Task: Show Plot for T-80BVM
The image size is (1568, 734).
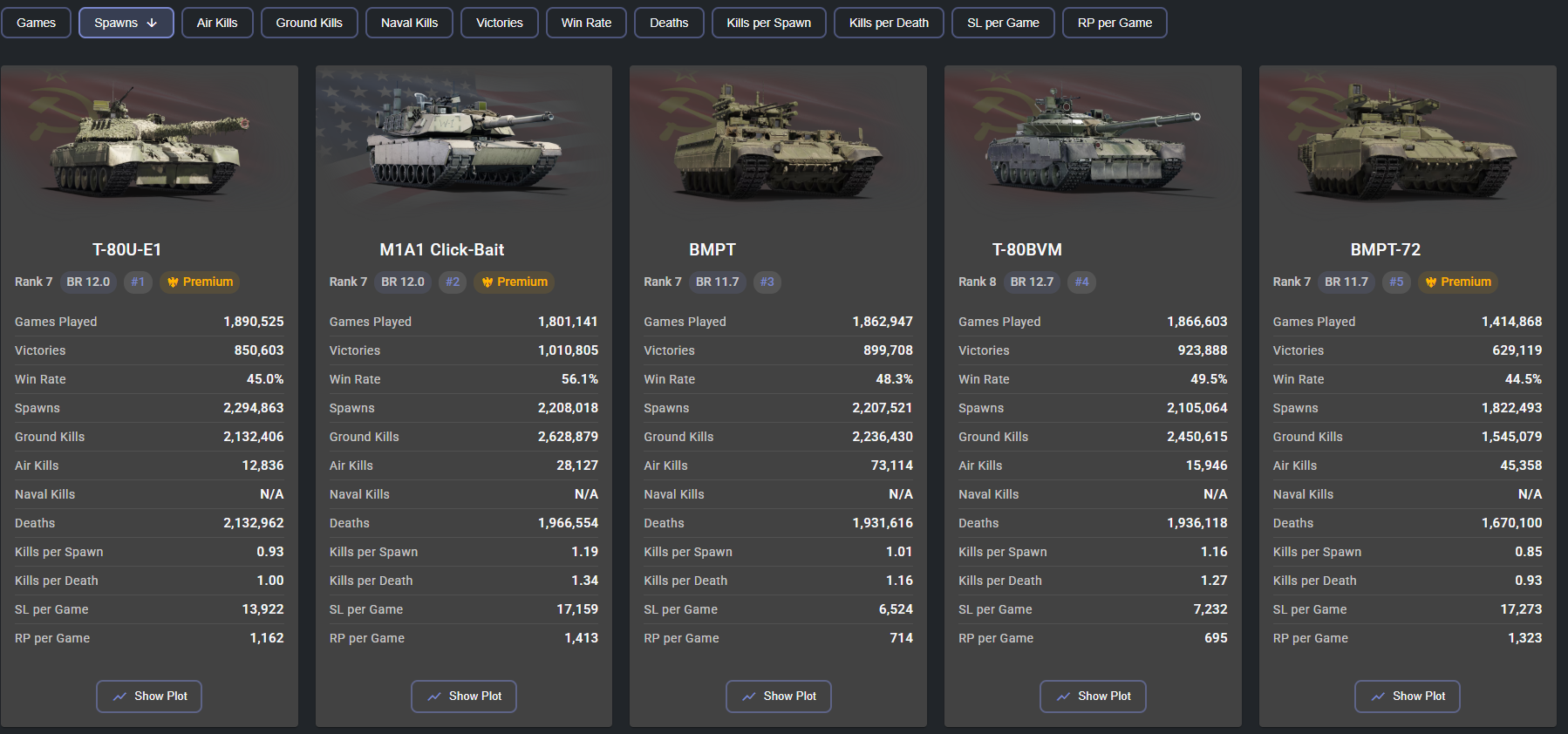Action: [1093, 697]
